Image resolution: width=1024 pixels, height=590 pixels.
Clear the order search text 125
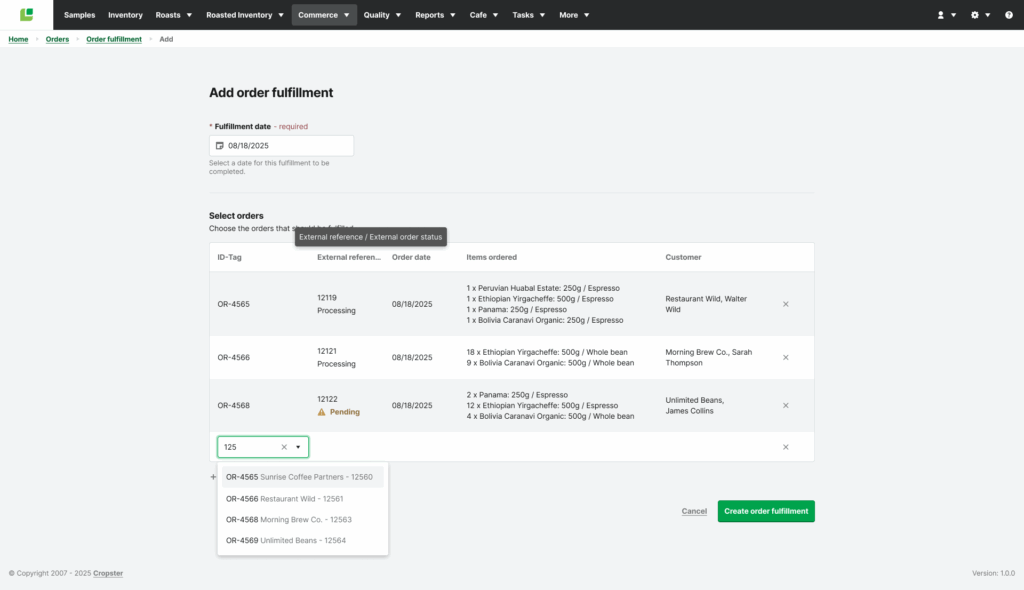tap(284, 447)
